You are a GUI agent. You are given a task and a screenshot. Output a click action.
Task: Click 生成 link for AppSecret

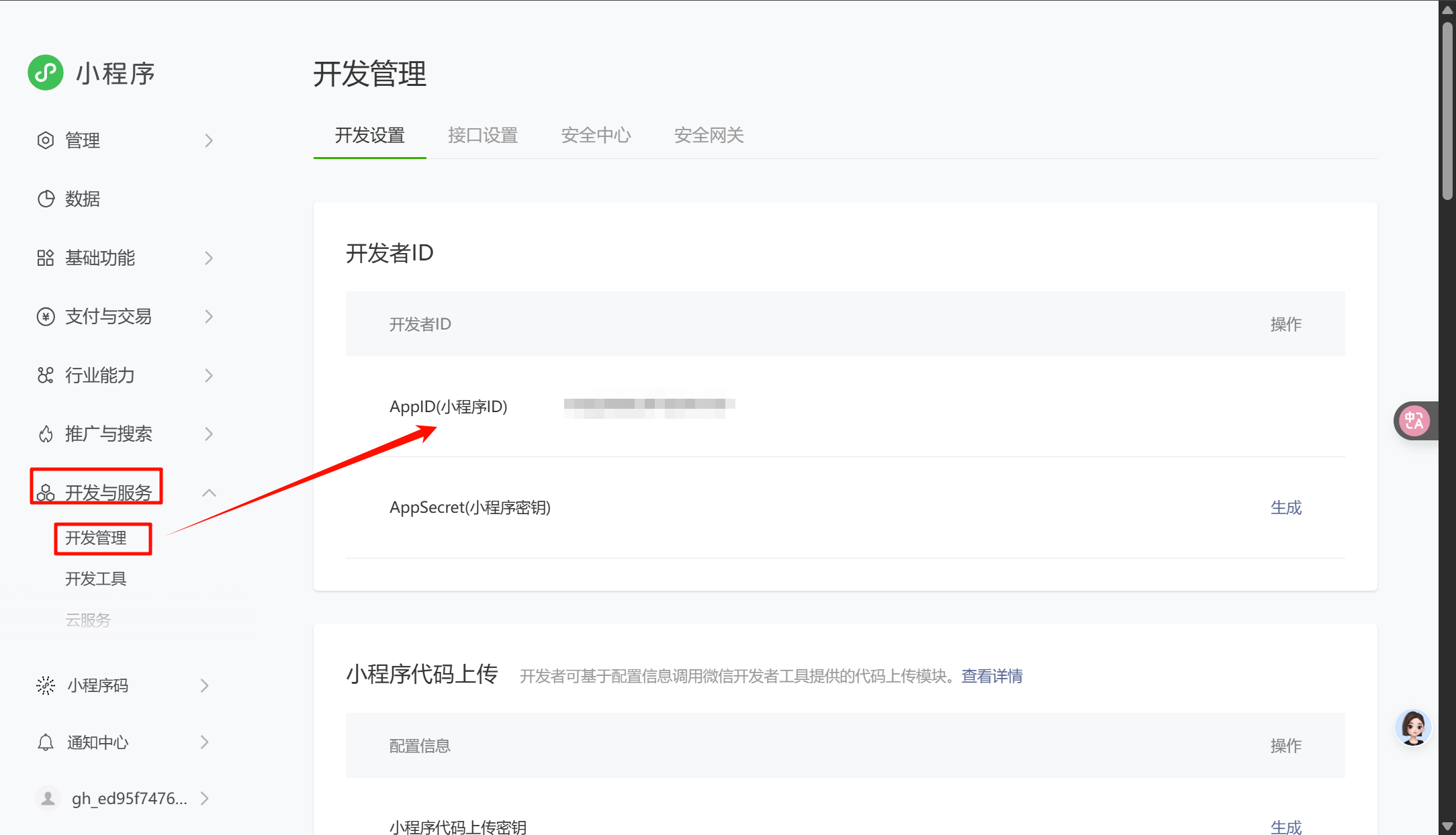tap(1285, 507)
